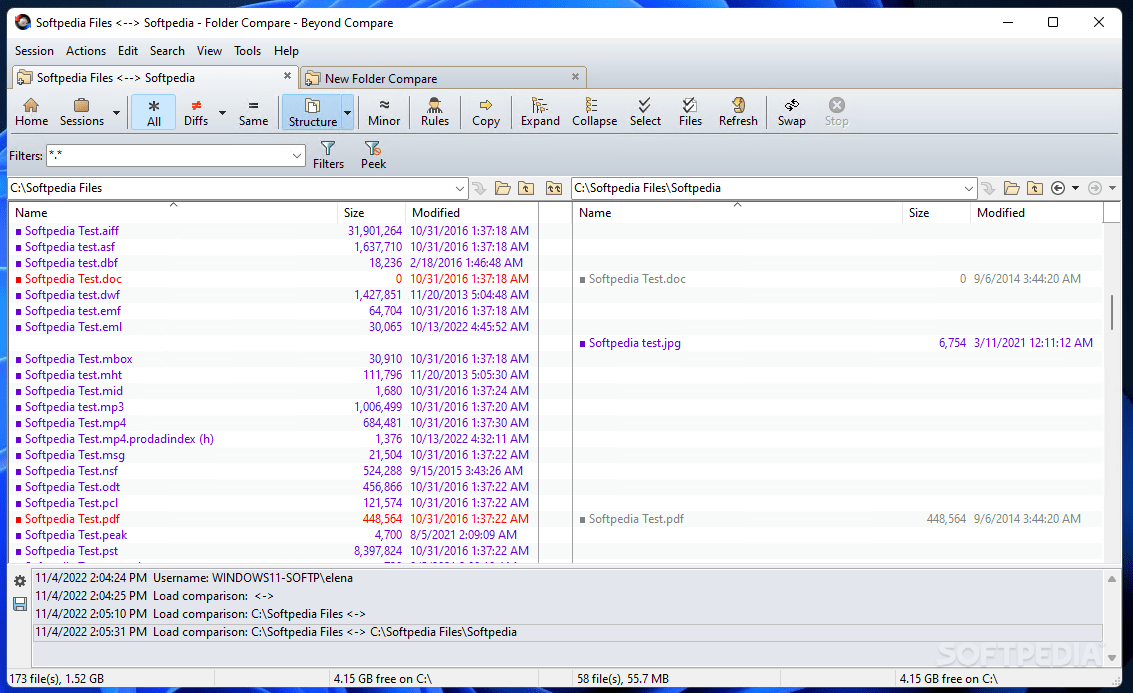Viewport: 1133px width, 693px height.
Task: Open log options gear icon
Action: tap(20, 581)
